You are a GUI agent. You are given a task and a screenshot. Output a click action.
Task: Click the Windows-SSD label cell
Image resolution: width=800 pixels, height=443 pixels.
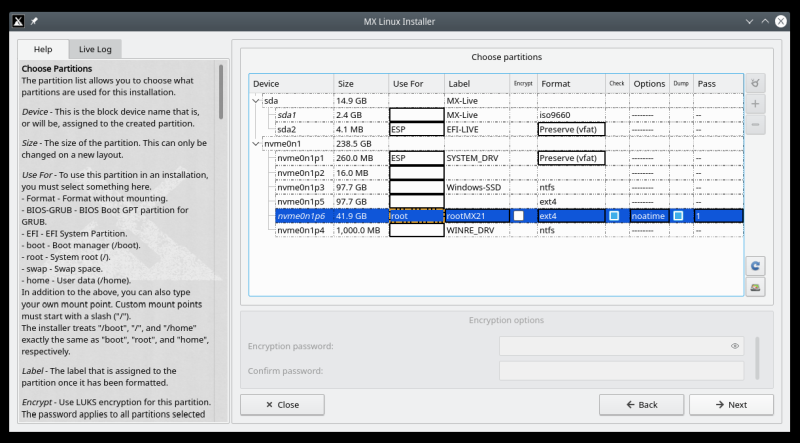tap(477, 187)
